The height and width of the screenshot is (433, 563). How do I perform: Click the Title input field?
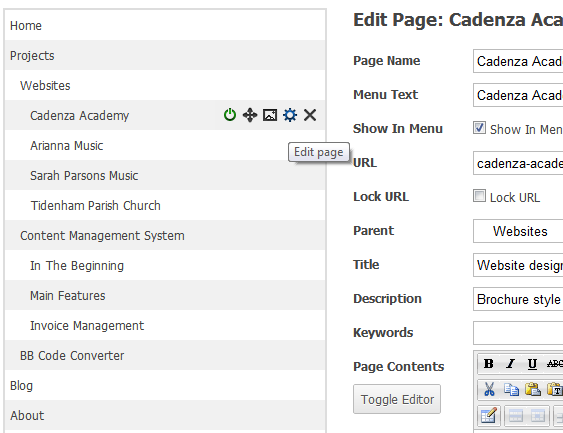coord(518,265)
